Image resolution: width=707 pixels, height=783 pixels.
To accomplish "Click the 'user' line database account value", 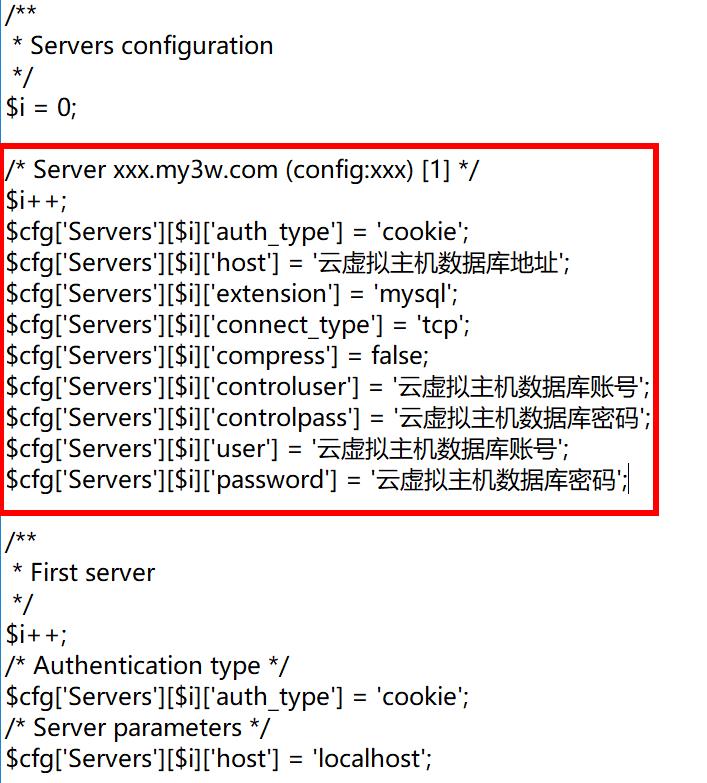I will pos(437,449).
